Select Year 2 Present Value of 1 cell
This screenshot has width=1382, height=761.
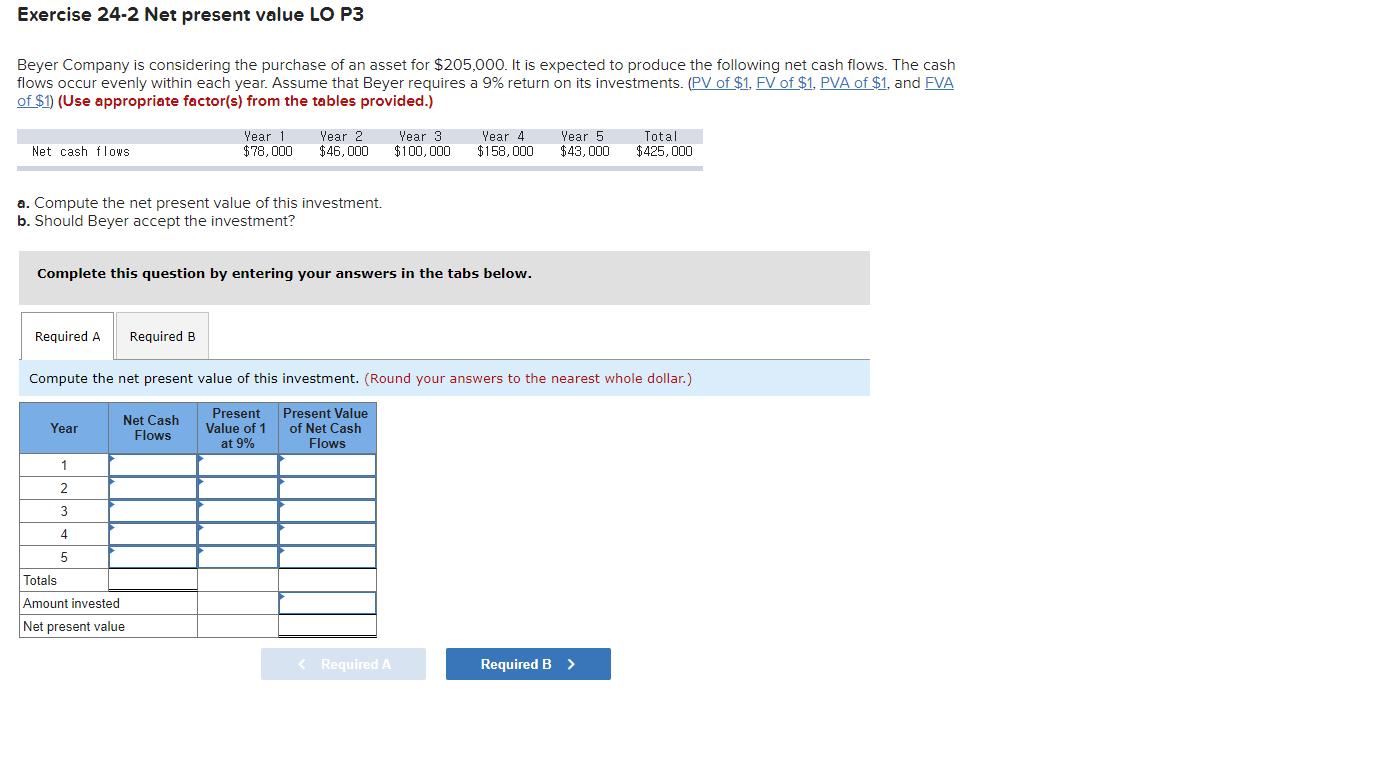click(238, 488)
